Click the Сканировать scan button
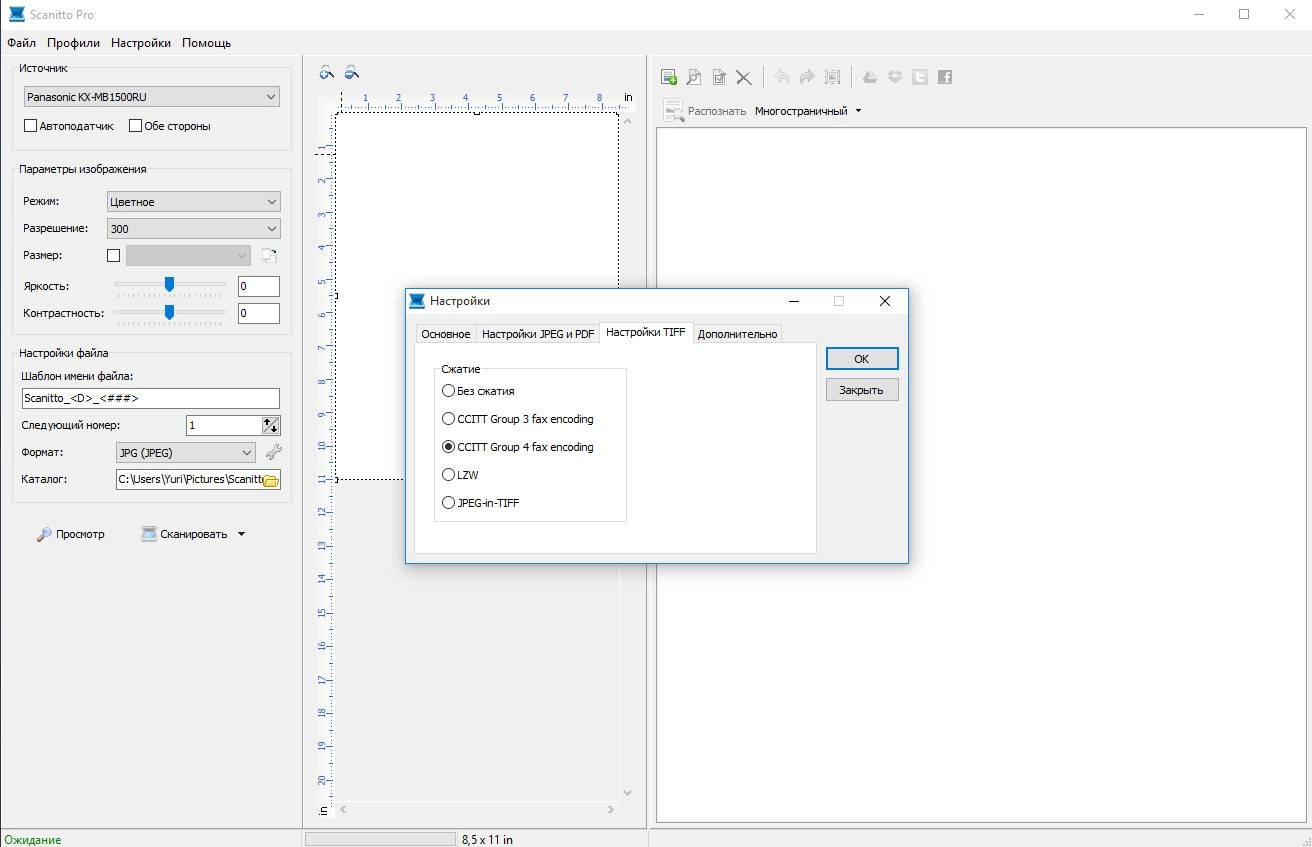Screen dimensions: 1312x847 point(185,534)
